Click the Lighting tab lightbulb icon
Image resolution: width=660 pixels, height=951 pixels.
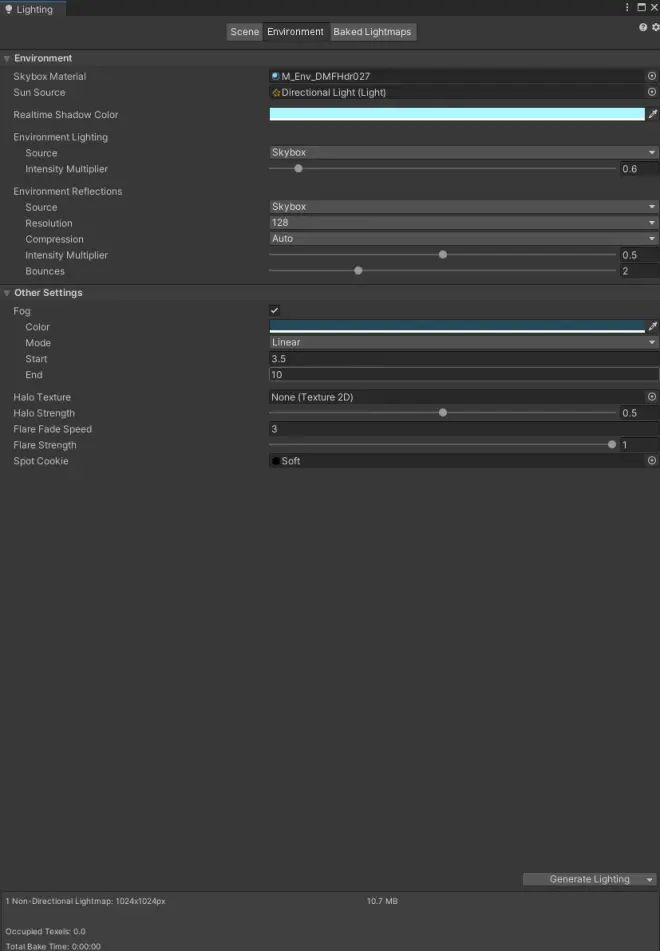point(9,9)
